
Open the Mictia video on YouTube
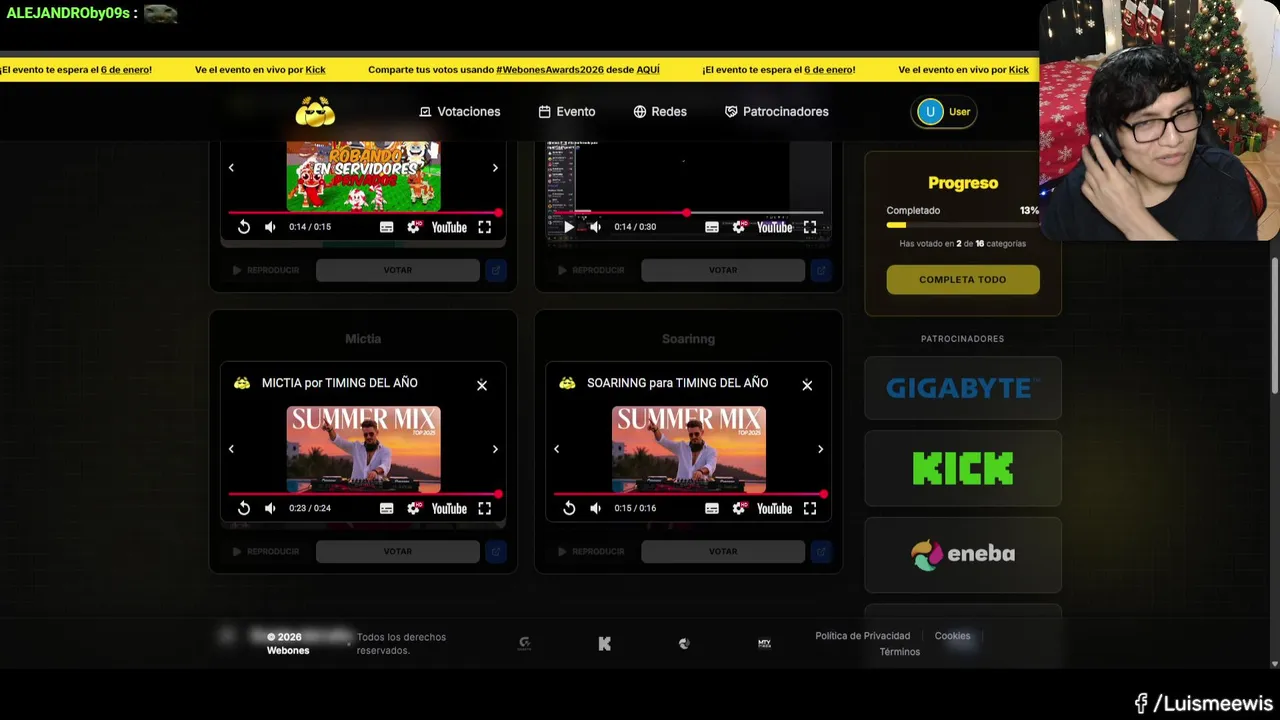[449, 509]
